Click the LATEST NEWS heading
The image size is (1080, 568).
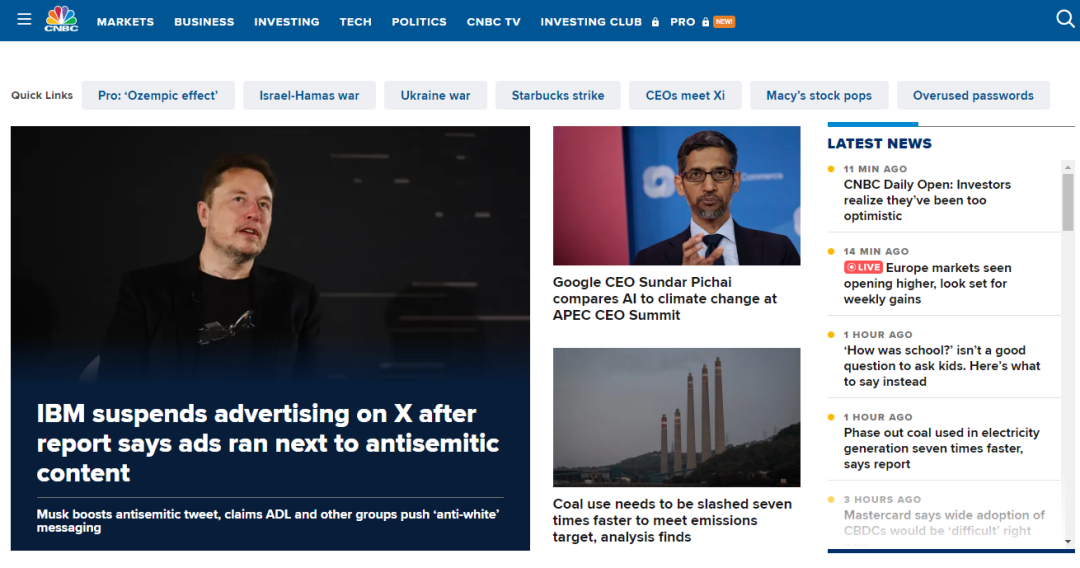(x=880, y=143)
